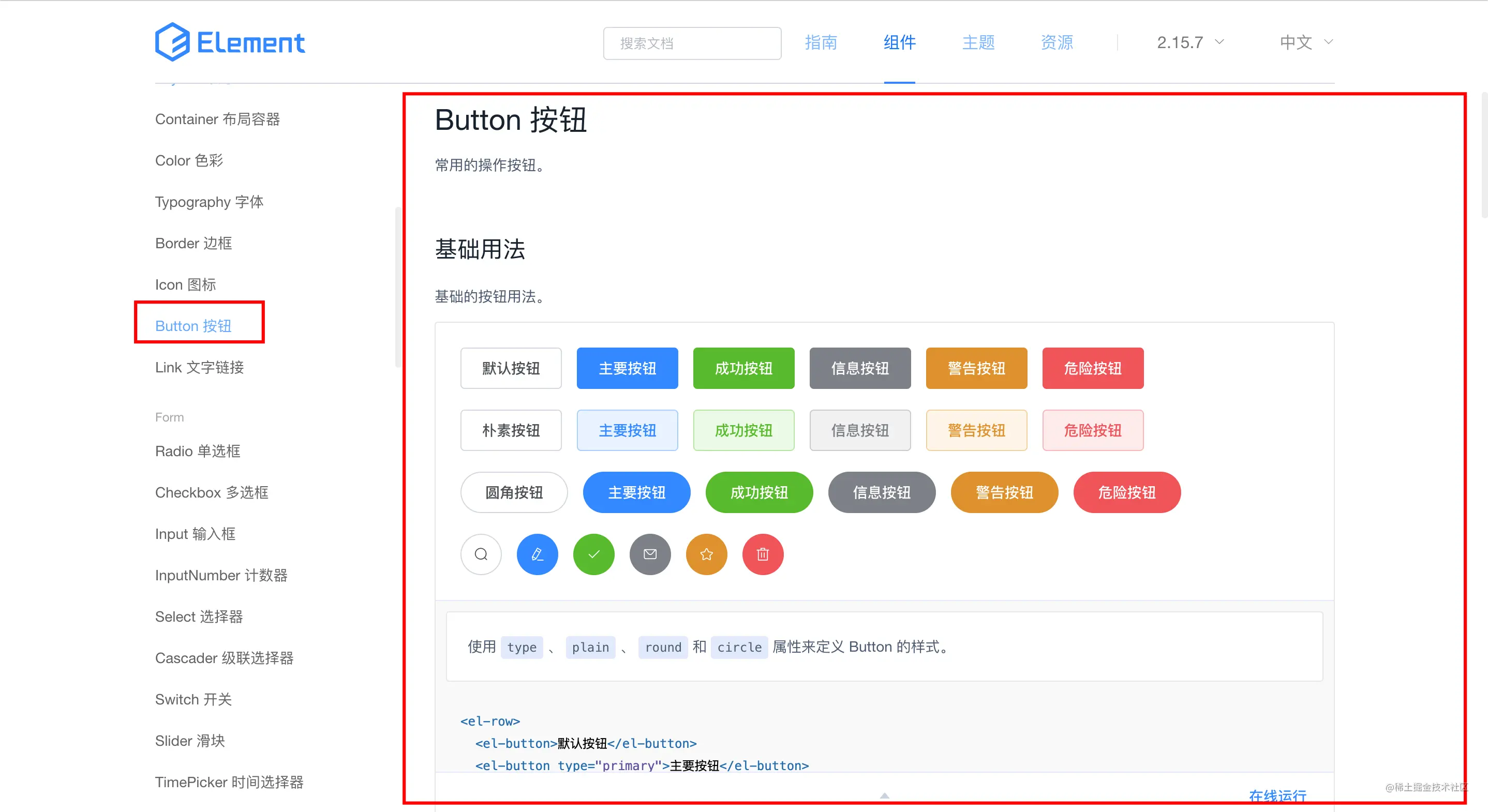Click the gray circular mail envelope button

(650, 554)
